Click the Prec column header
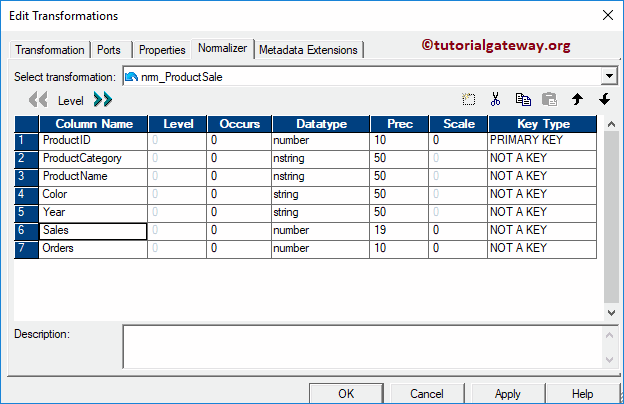This screenshot has height=404, width=624. [400, 124]
